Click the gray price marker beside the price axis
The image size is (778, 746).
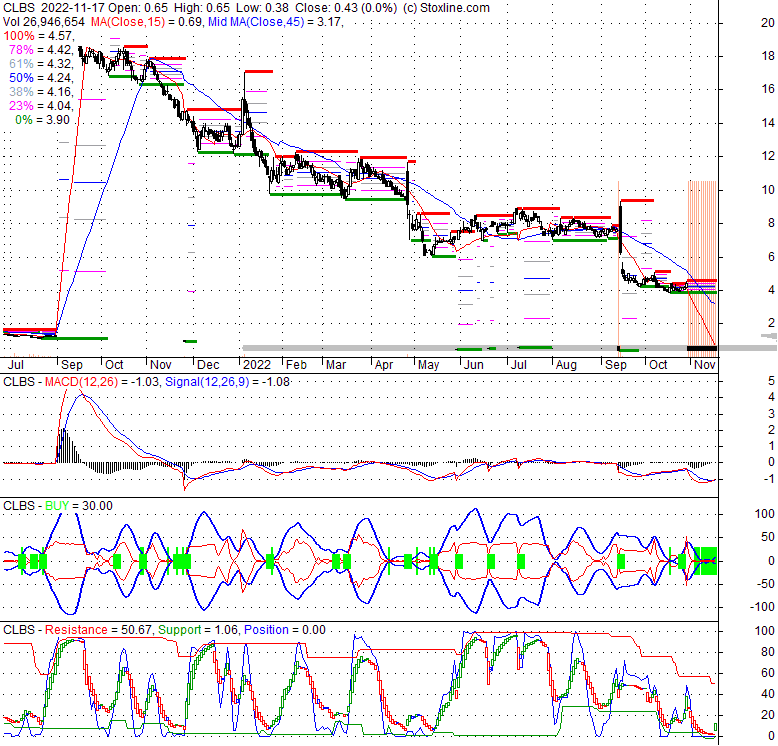tap(770, 337)
